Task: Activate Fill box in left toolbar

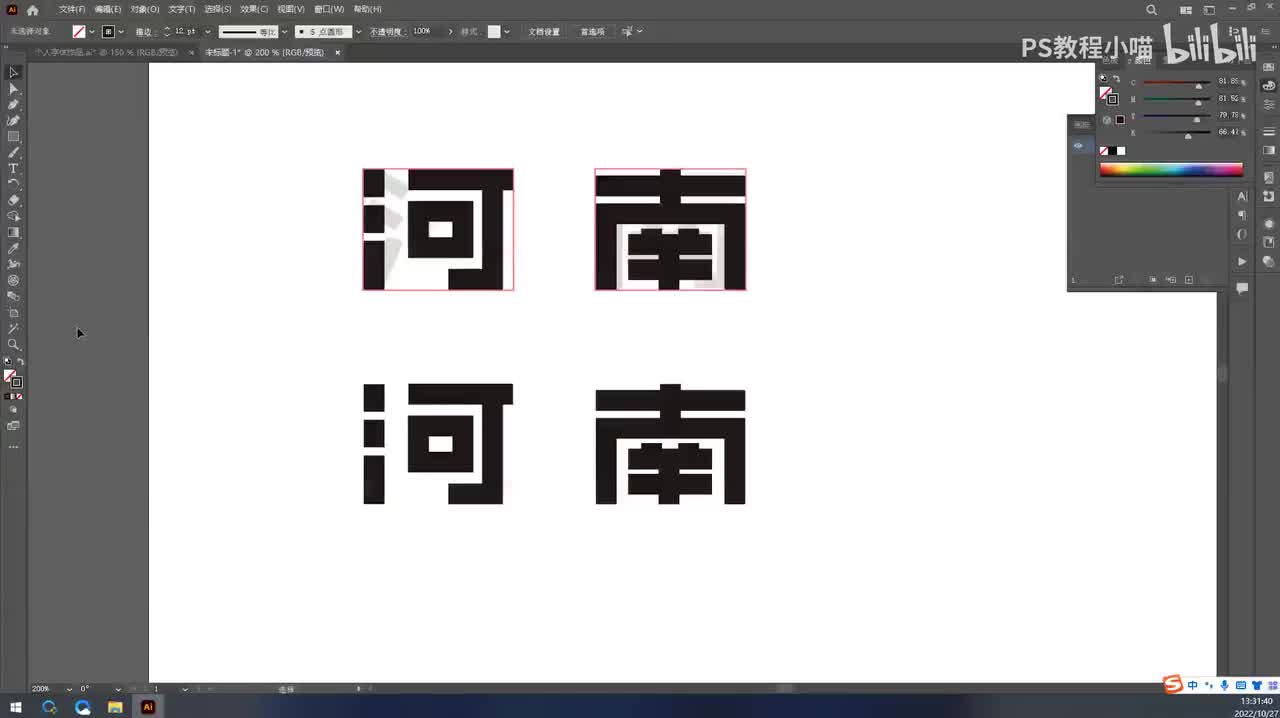Action: [x=9, y=376]
